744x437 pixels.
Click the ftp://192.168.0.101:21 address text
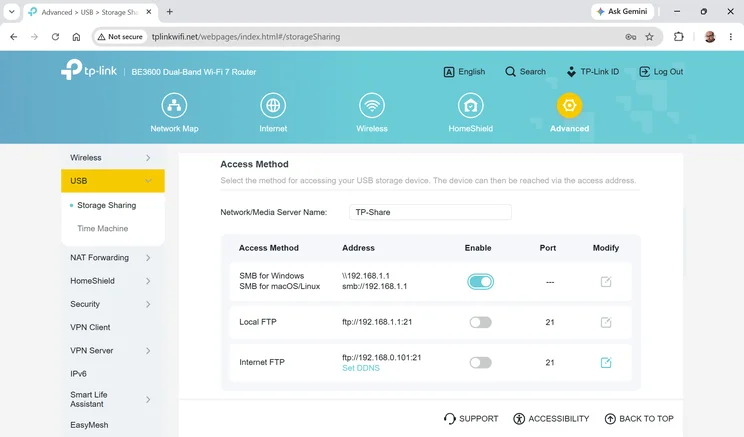click(381, 358)
